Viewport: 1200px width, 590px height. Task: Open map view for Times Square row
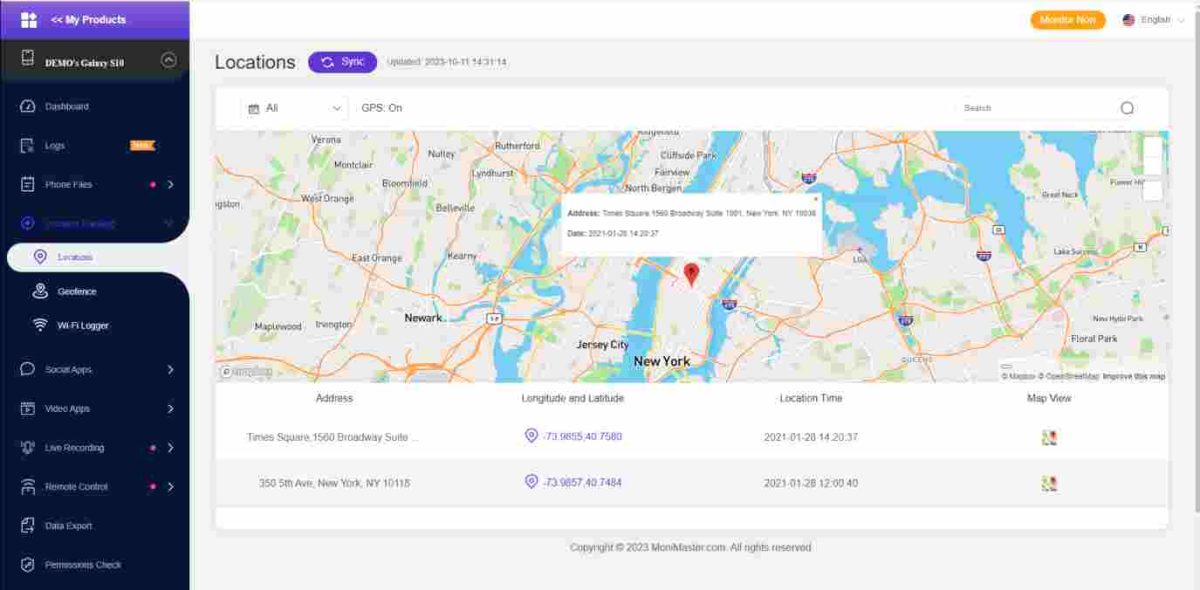pyautogui.click(x=1049, y=437)
